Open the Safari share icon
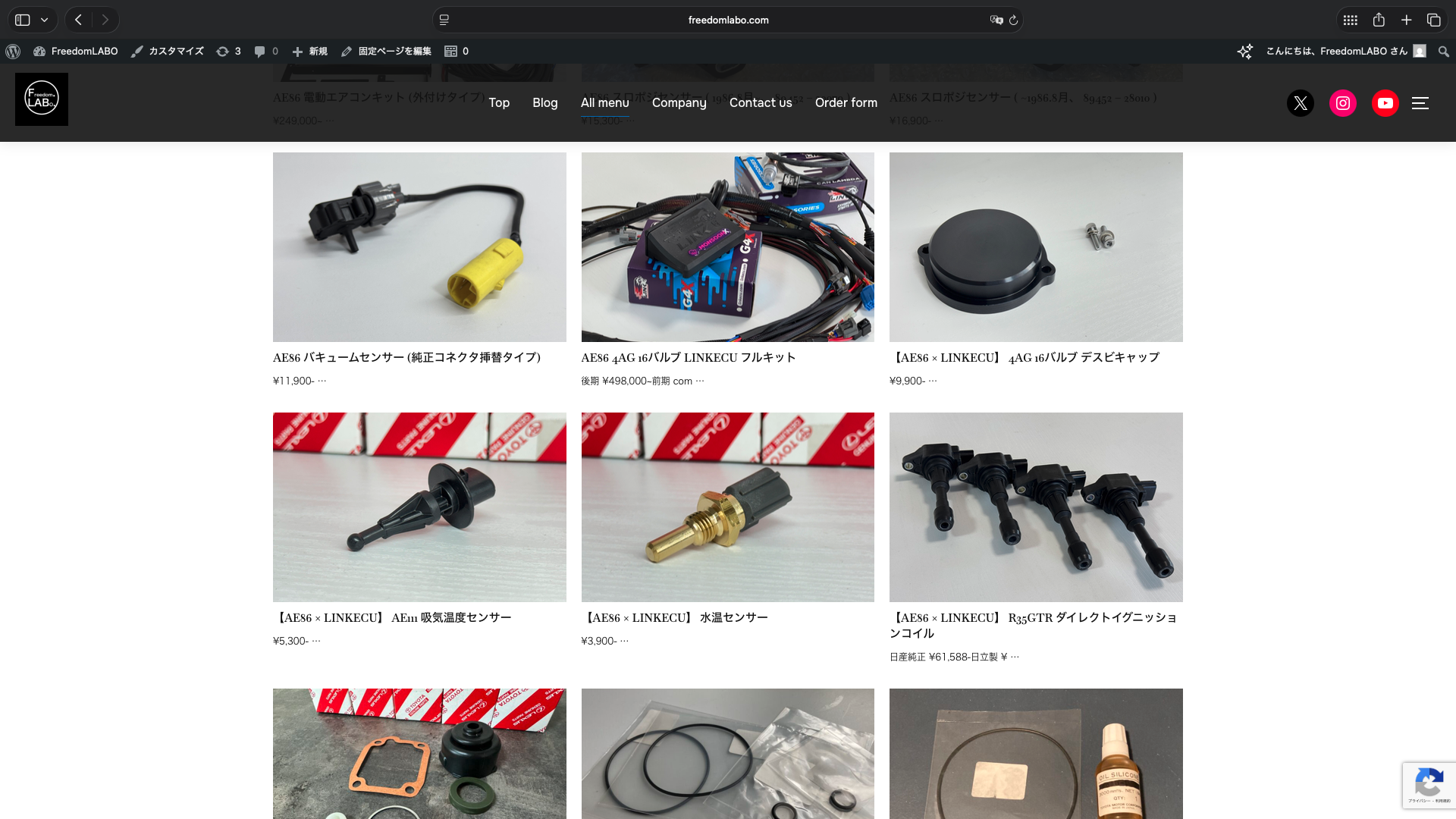 (1379, 20)
